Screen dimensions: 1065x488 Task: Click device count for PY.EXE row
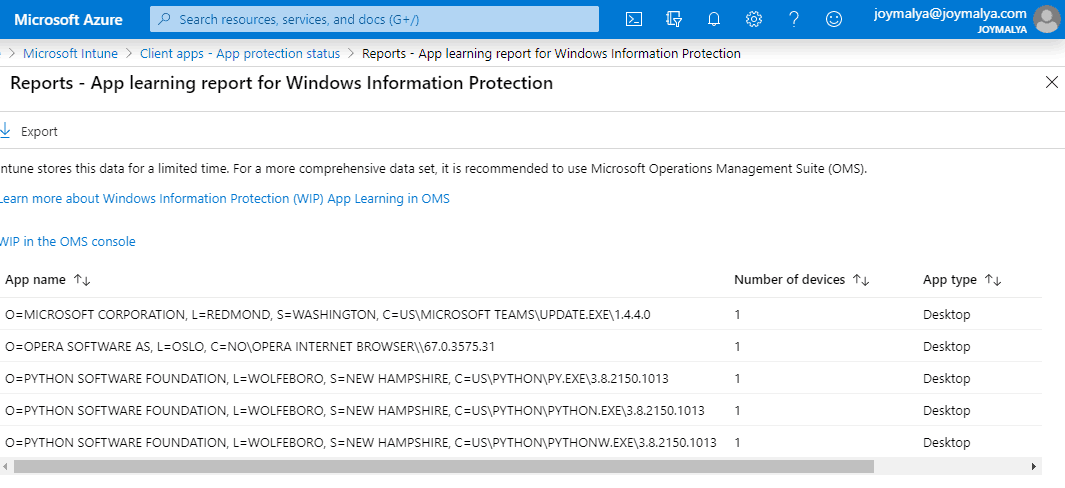pos(737,379)
